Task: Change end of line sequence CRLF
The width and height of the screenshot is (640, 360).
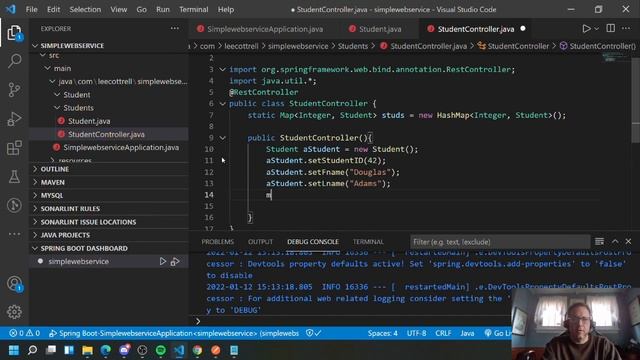Action: [x=443, y=333]
